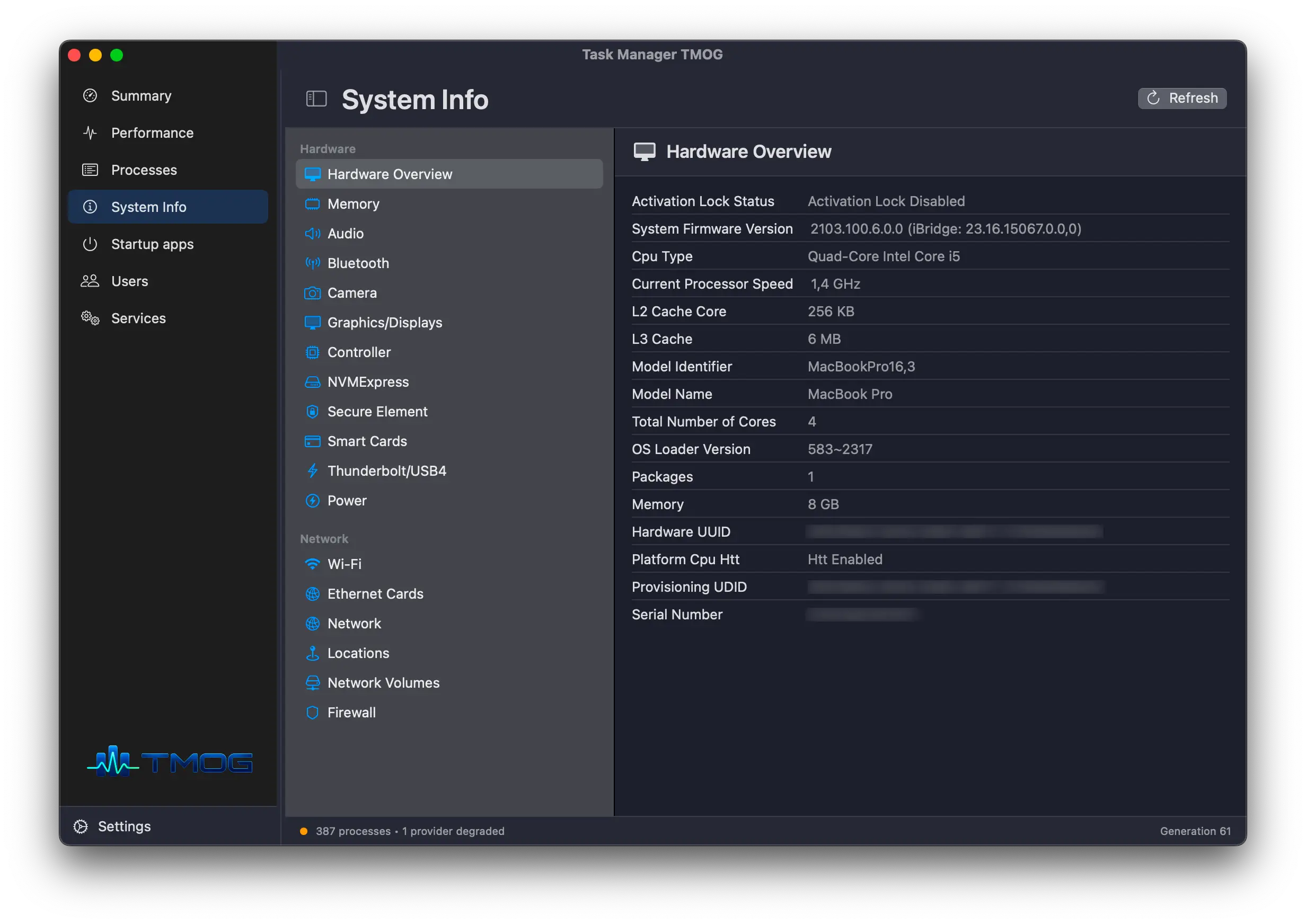Open the Startup apps section

click(168, 244)
